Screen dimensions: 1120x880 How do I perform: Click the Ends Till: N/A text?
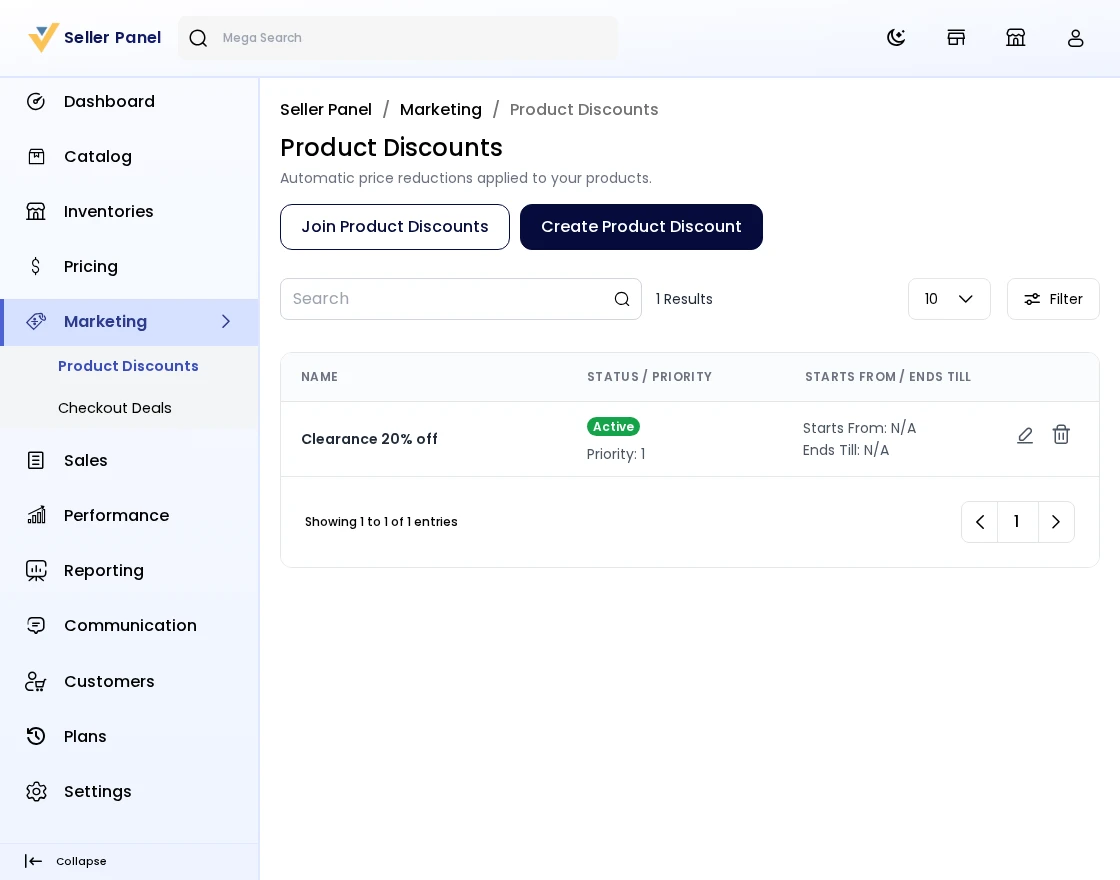point(846,450)
